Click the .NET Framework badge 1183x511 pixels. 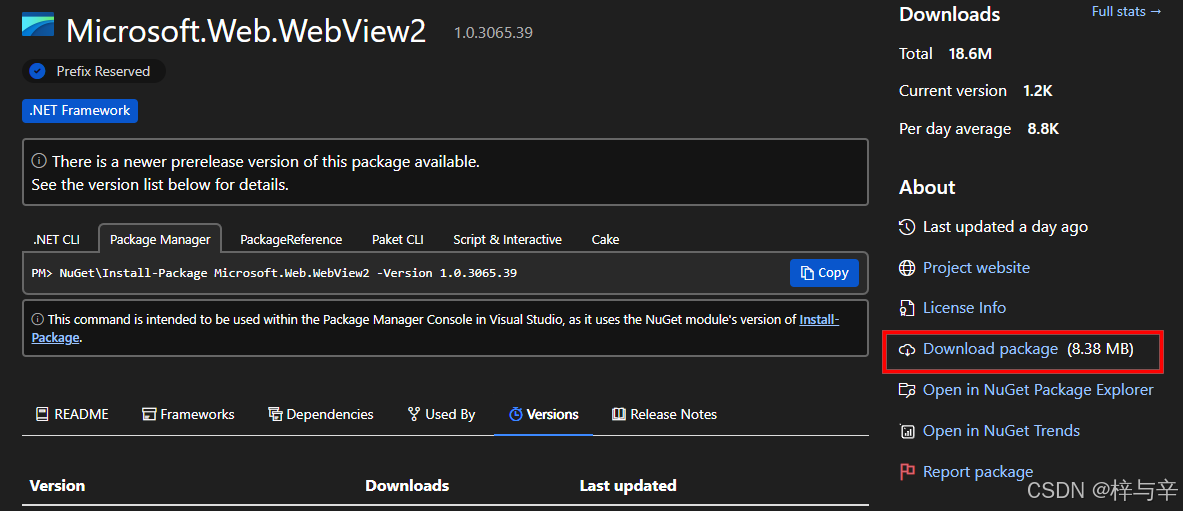point(80,111)
